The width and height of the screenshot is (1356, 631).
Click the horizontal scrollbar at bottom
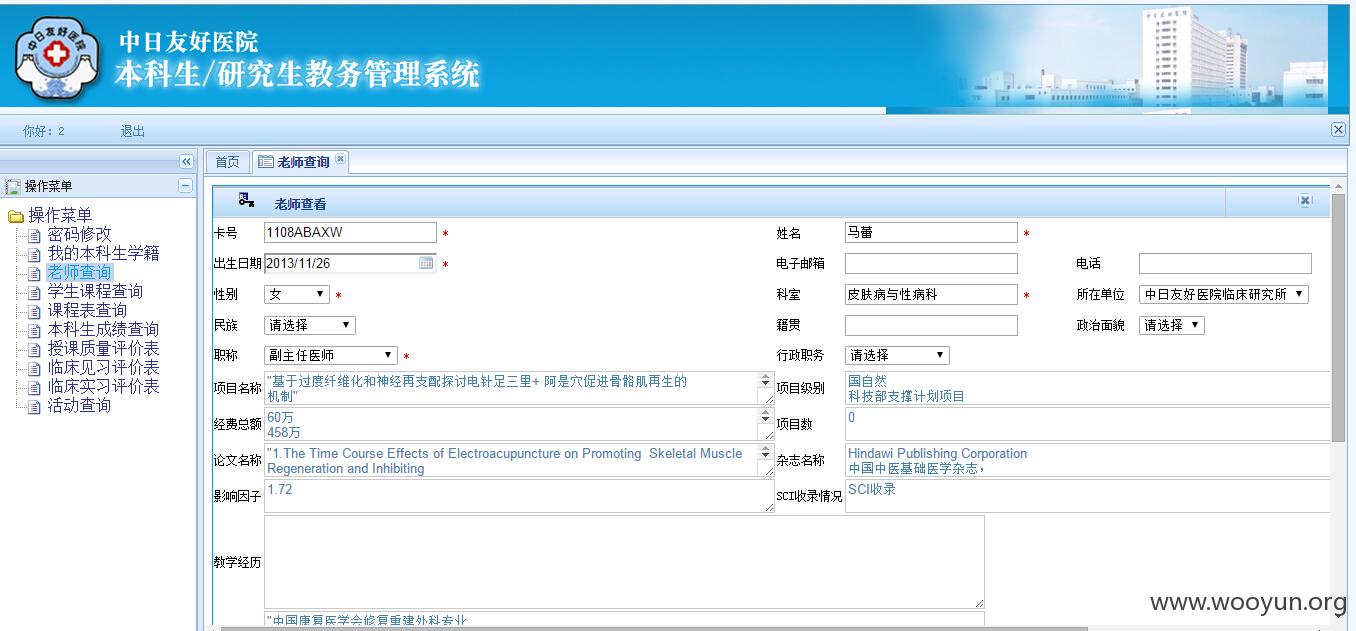click(x=653, y=627)
